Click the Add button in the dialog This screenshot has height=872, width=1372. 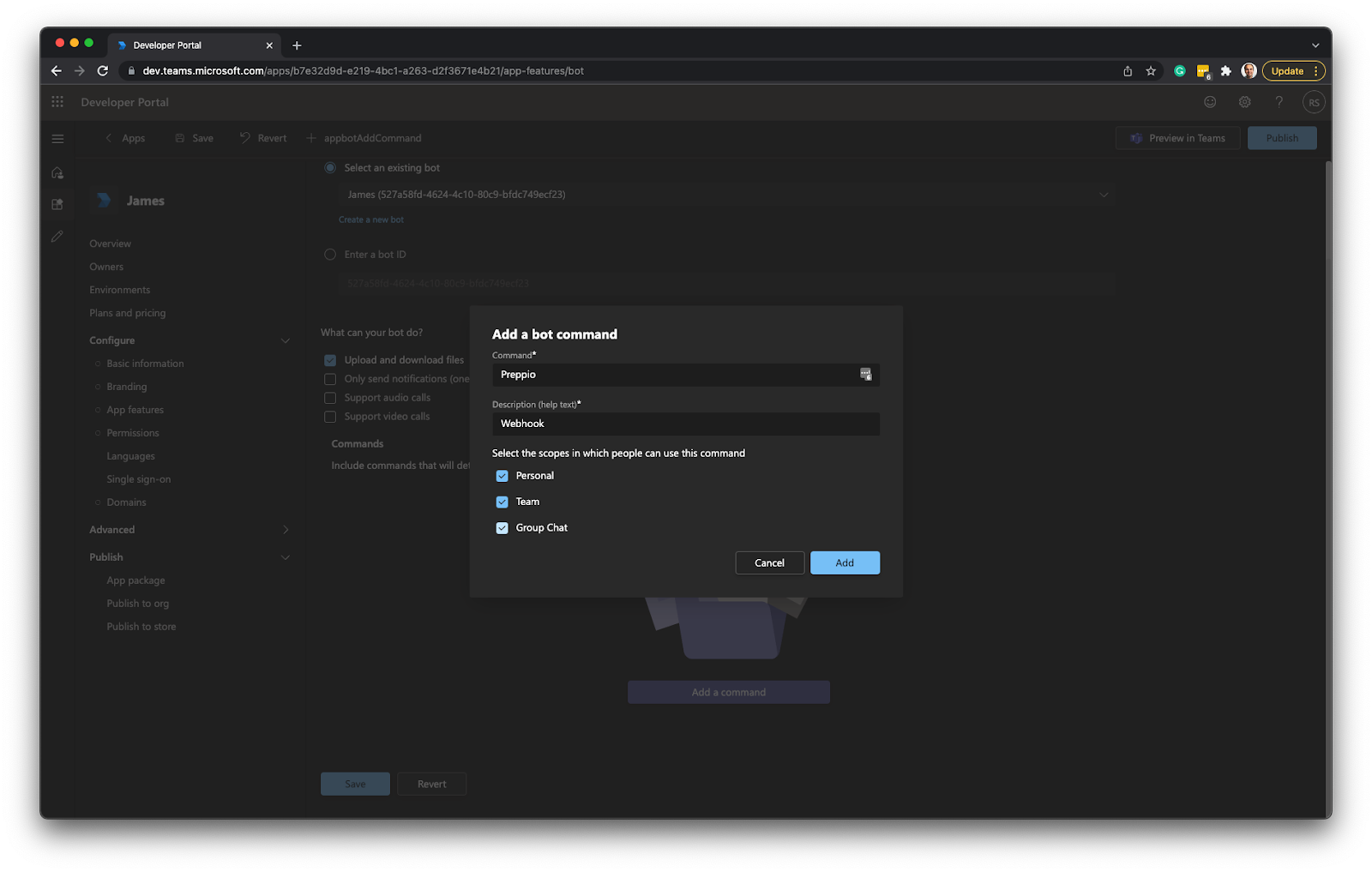click(845, 562)
